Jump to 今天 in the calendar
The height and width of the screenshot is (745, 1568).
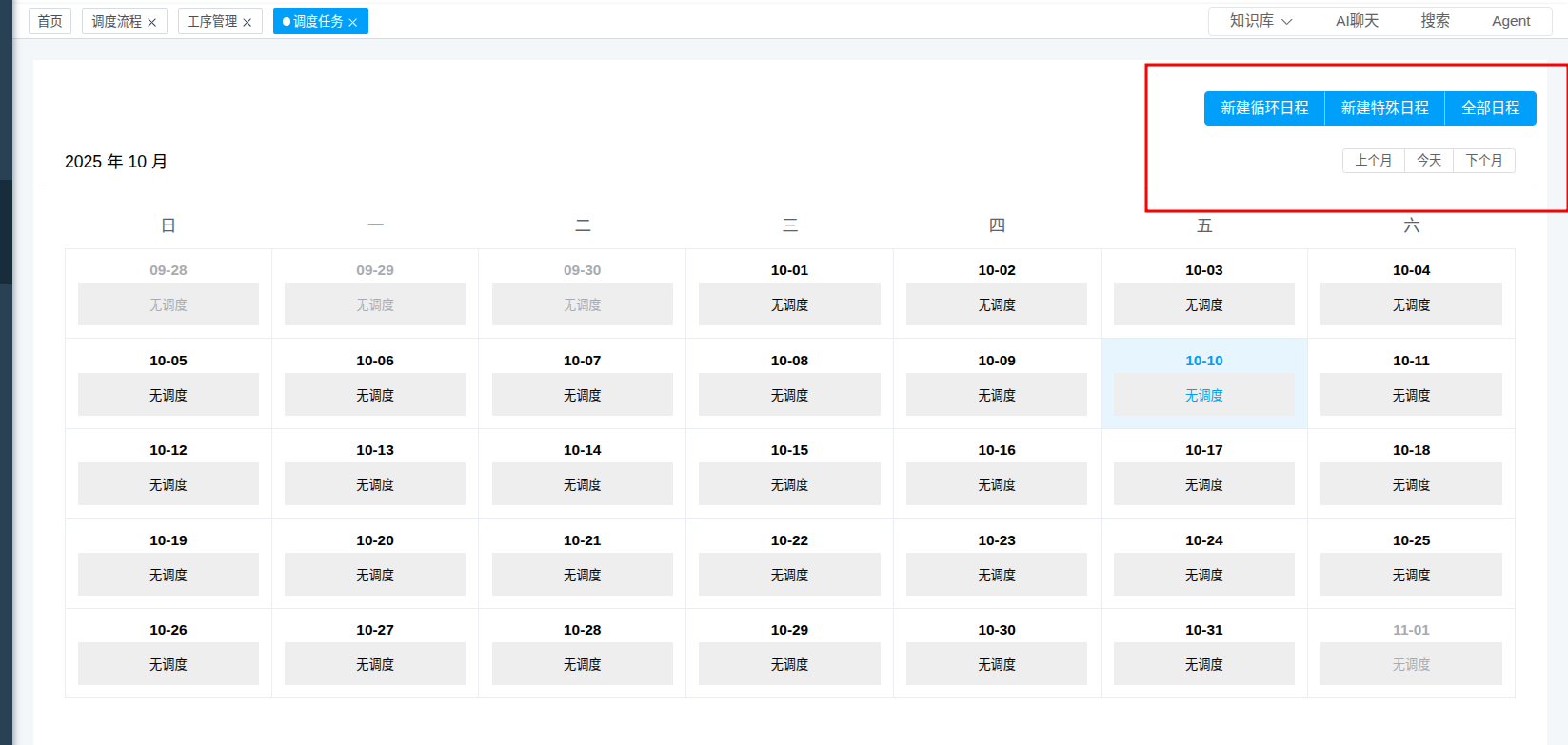point(1429,161)
